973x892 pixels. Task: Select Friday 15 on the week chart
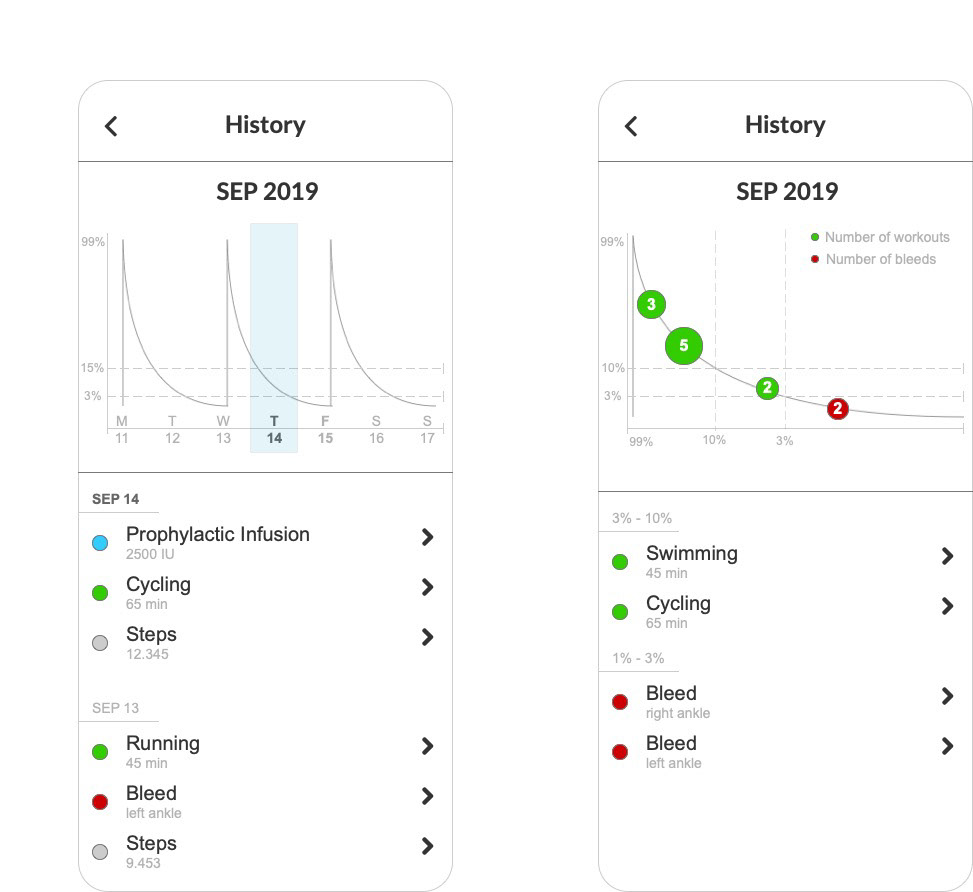tap(325, 430)
